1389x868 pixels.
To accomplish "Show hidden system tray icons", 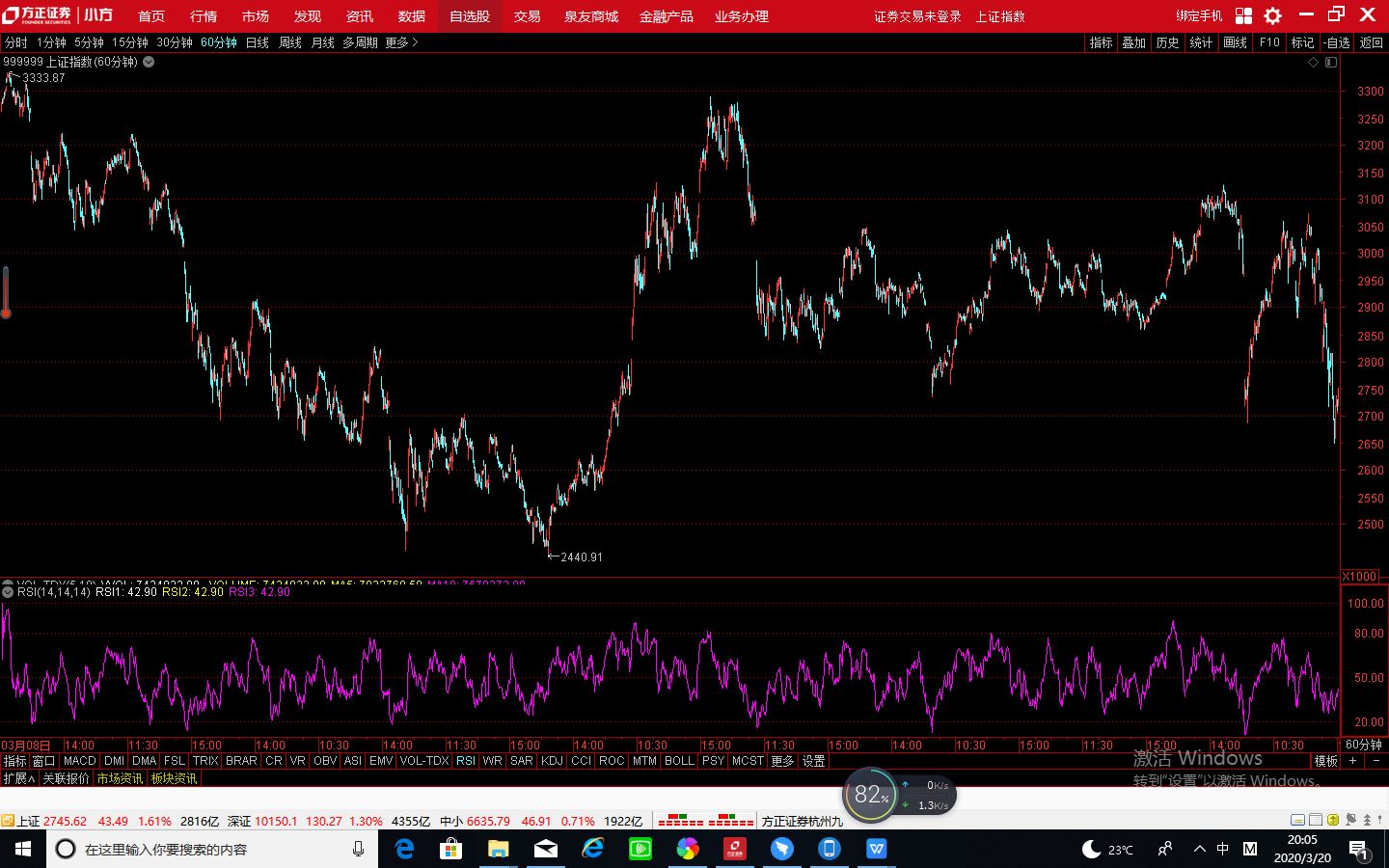I will pyautogui.click(x=1199, y=849).
